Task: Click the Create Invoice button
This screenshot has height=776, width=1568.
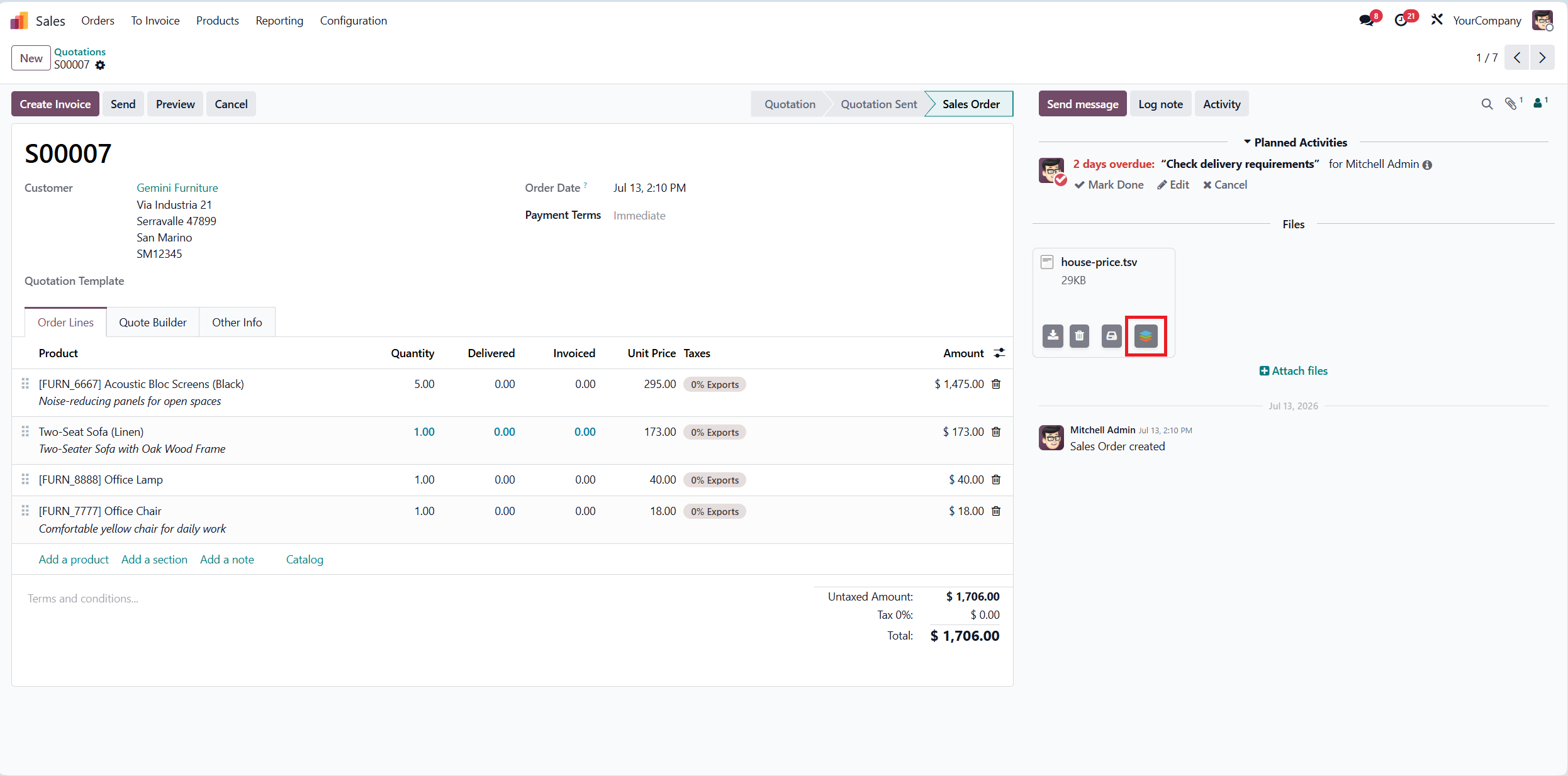Action: pyautogui.click(x=55, y=104)
